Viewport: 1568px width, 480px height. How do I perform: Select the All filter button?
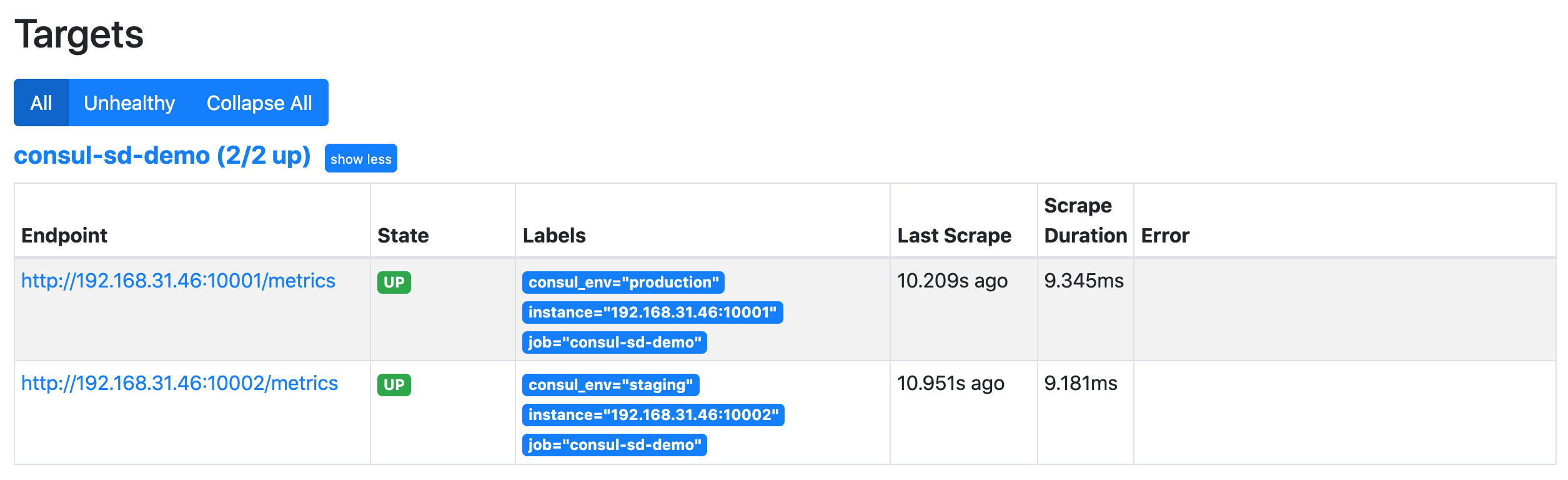tap(41, 102)
